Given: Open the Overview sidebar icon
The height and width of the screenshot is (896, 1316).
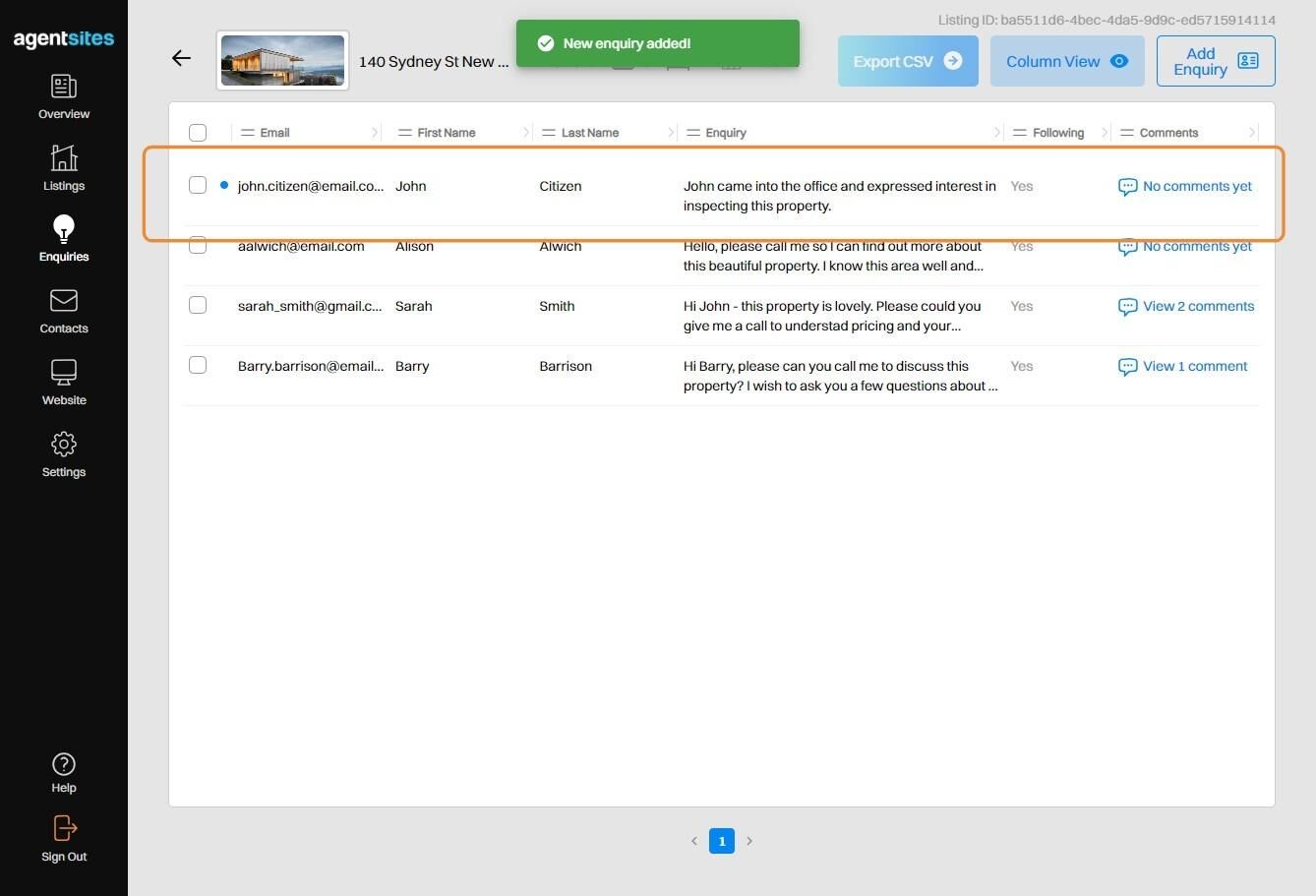Looking at the screenshot, I should (x=64, y=87).
